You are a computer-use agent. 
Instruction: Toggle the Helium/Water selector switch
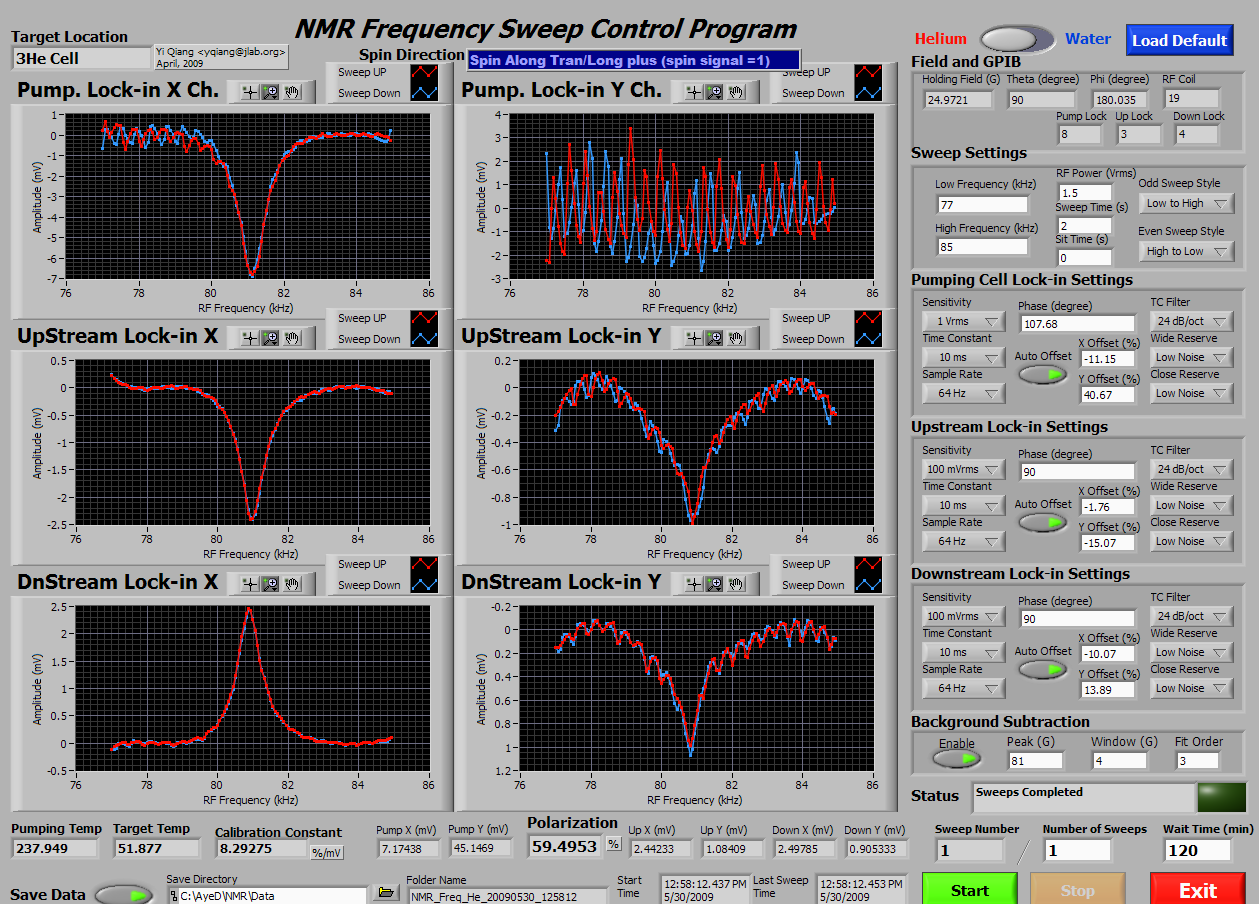(x=1017, y=39)
